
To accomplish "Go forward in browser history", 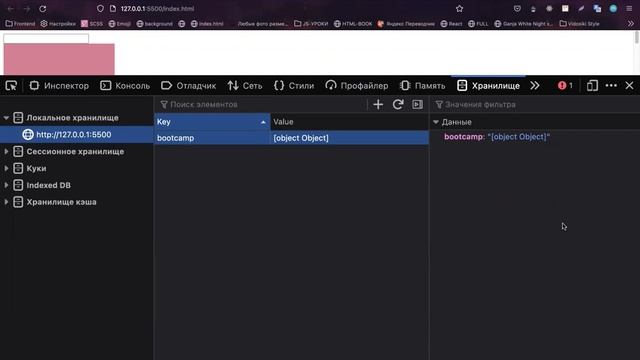I will (27, 9).
